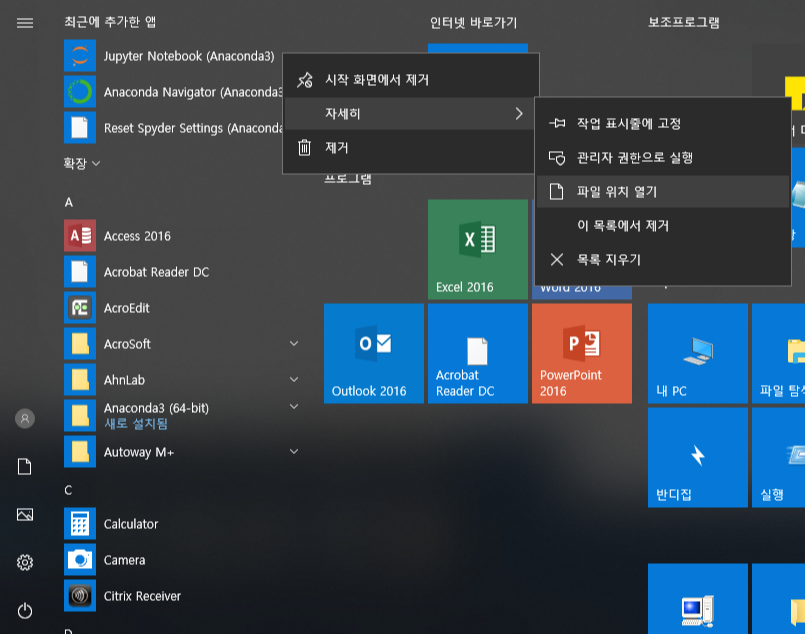Expand the AcroSoft folder chevron
The height and width of the screenshot is (634, 805).
point(294,343)
